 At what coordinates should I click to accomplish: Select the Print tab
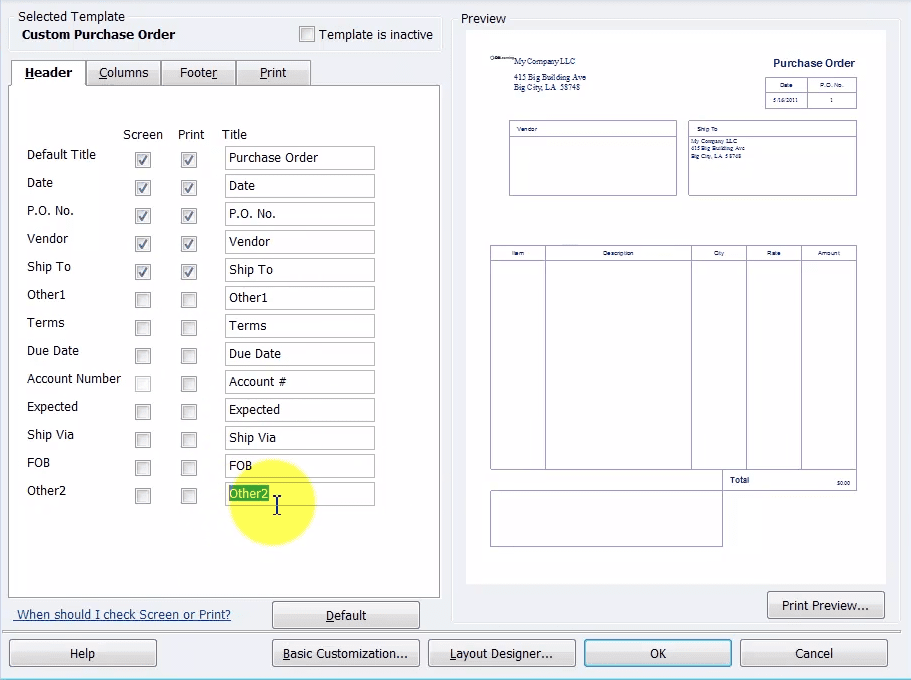[273, 73]
